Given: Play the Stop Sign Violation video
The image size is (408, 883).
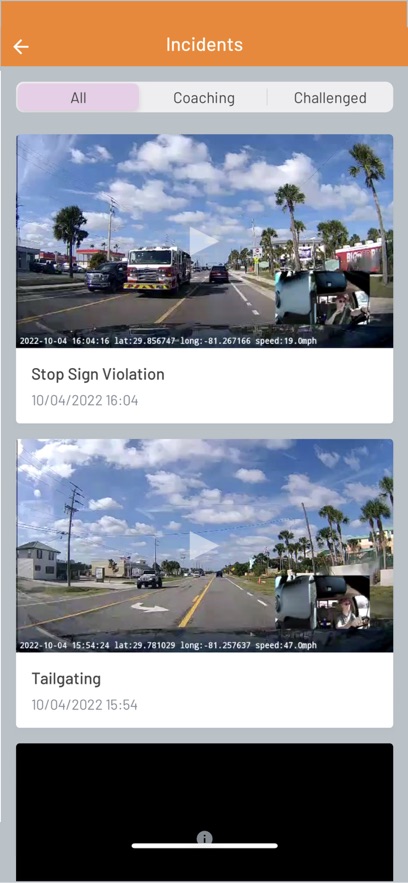Looking at the screenshot, I should tap(204, 242).
